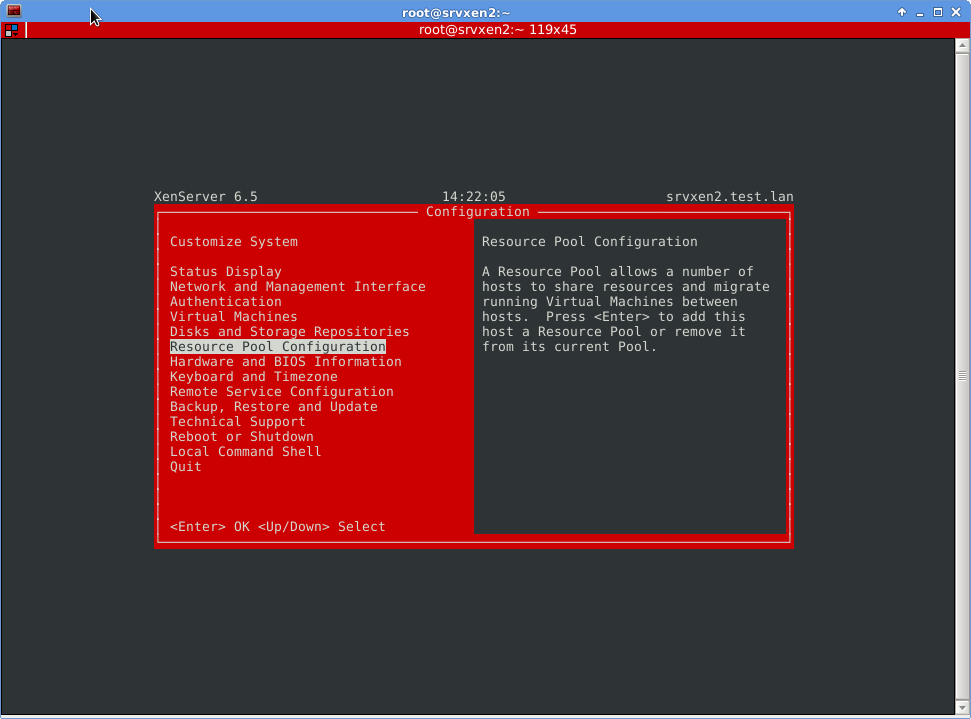
Task: Minimize the terminal window
Action: click(920, 12)
